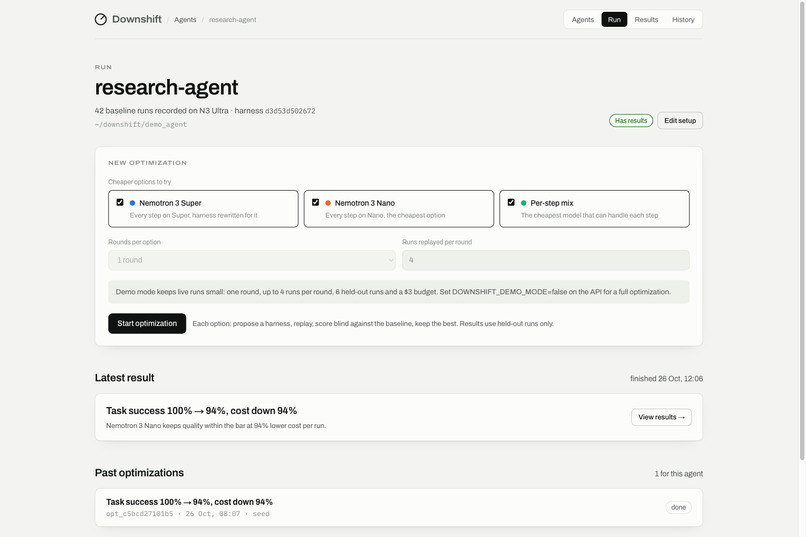Viewport: 806px width, 537px height.
Task: Click the finished 26 Oct, 12:06 timestamp
Action: (x=666, y=379)
